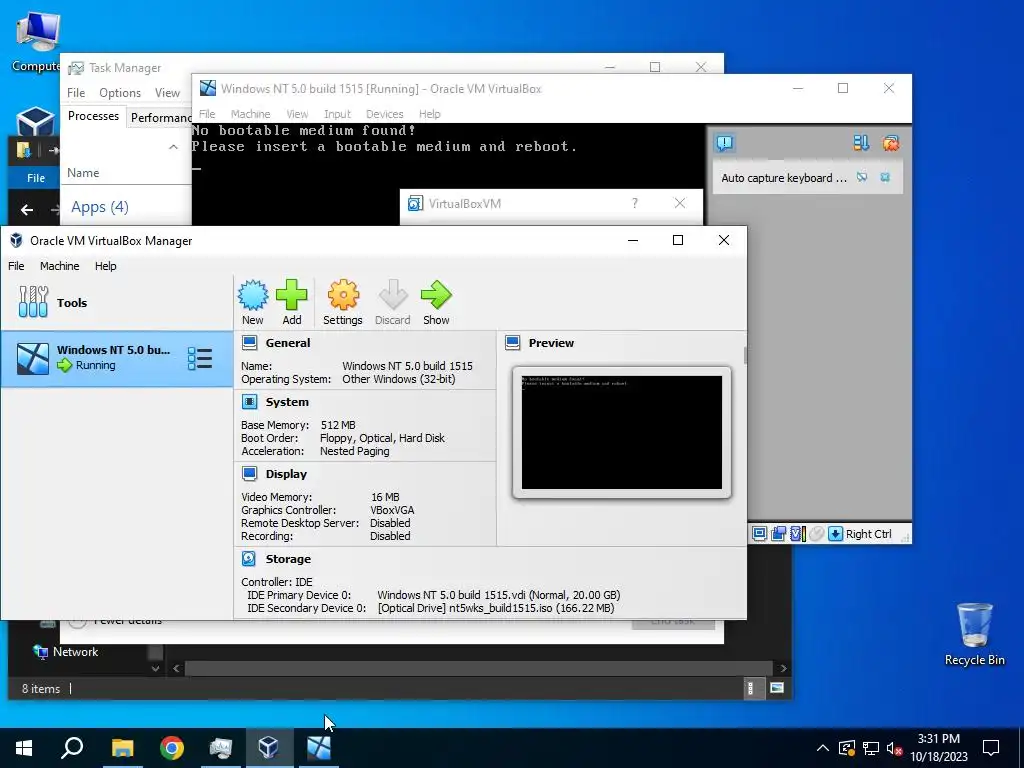The image size is (1024, 768).
Task: Click the General section header icon
Action: click(249, 343)
